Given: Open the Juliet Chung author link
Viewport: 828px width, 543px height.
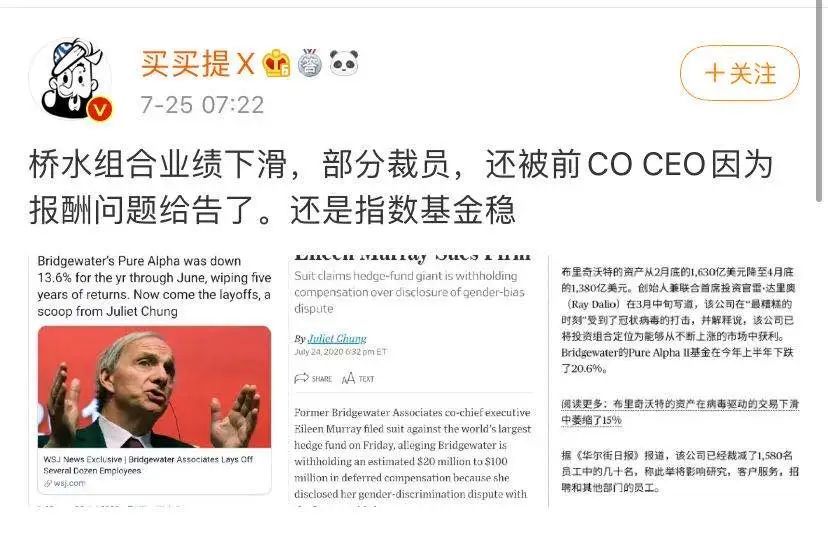Looking at the screenshot, I should [x=337, y=338].
